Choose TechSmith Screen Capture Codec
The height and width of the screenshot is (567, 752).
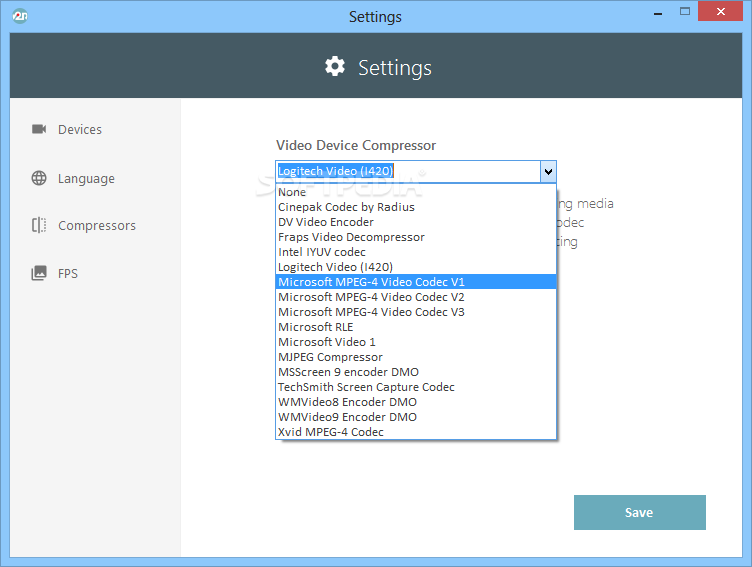(x=416, y=387)
